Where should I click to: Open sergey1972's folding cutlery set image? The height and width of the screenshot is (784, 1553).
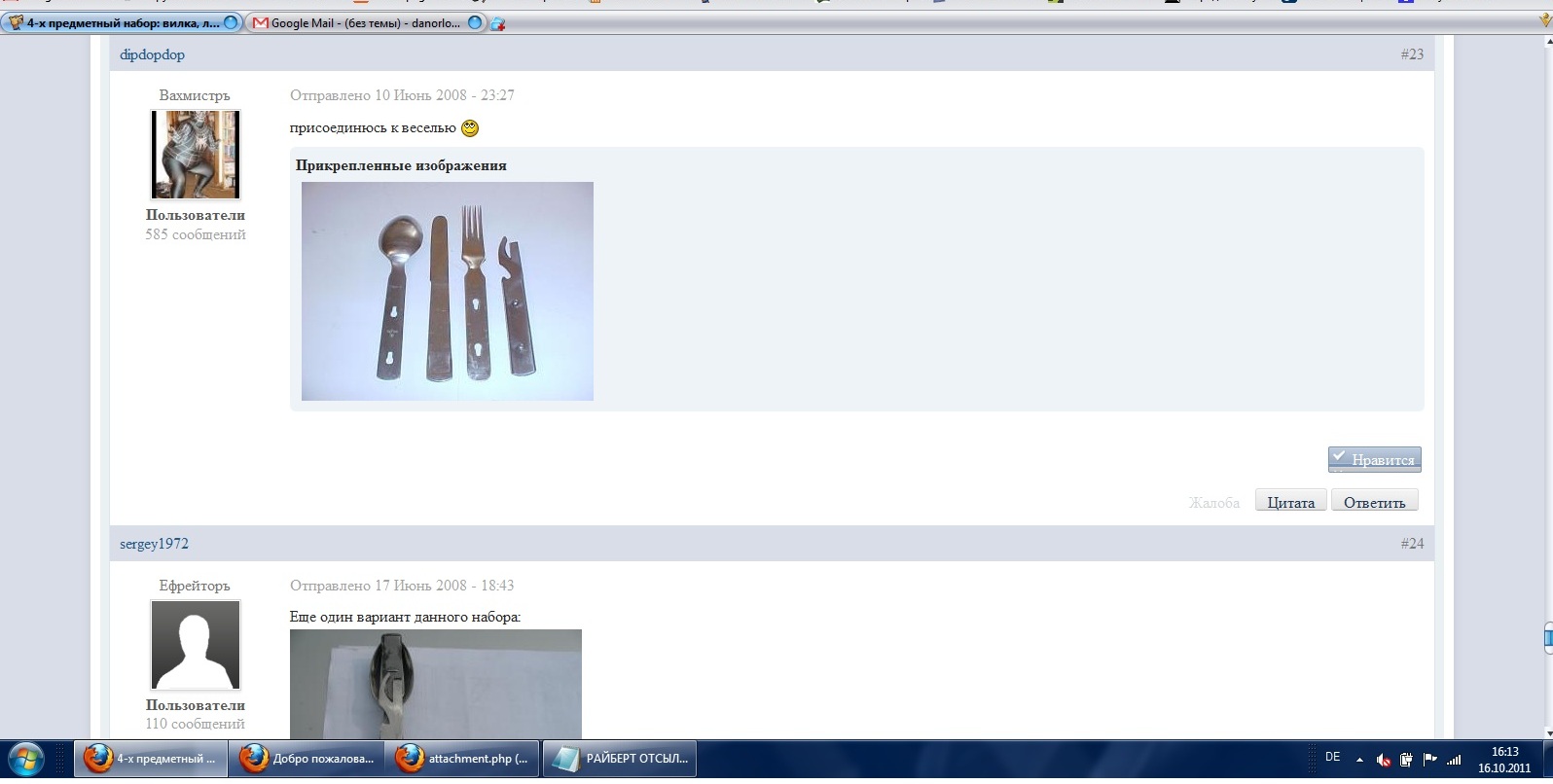click(436, 684)
